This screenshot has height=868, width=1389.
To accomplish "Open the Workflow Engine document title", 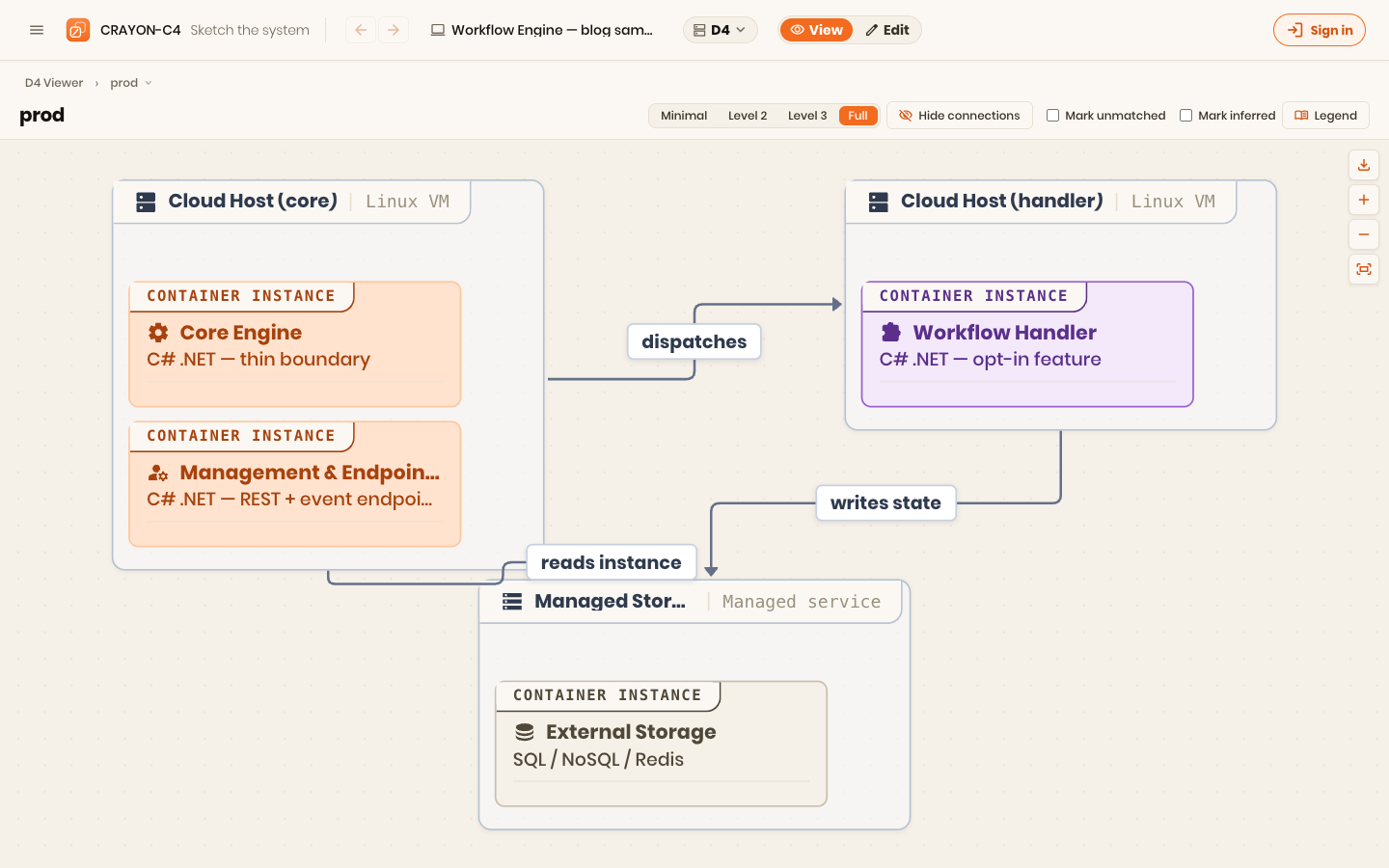I will click(552, 30).
